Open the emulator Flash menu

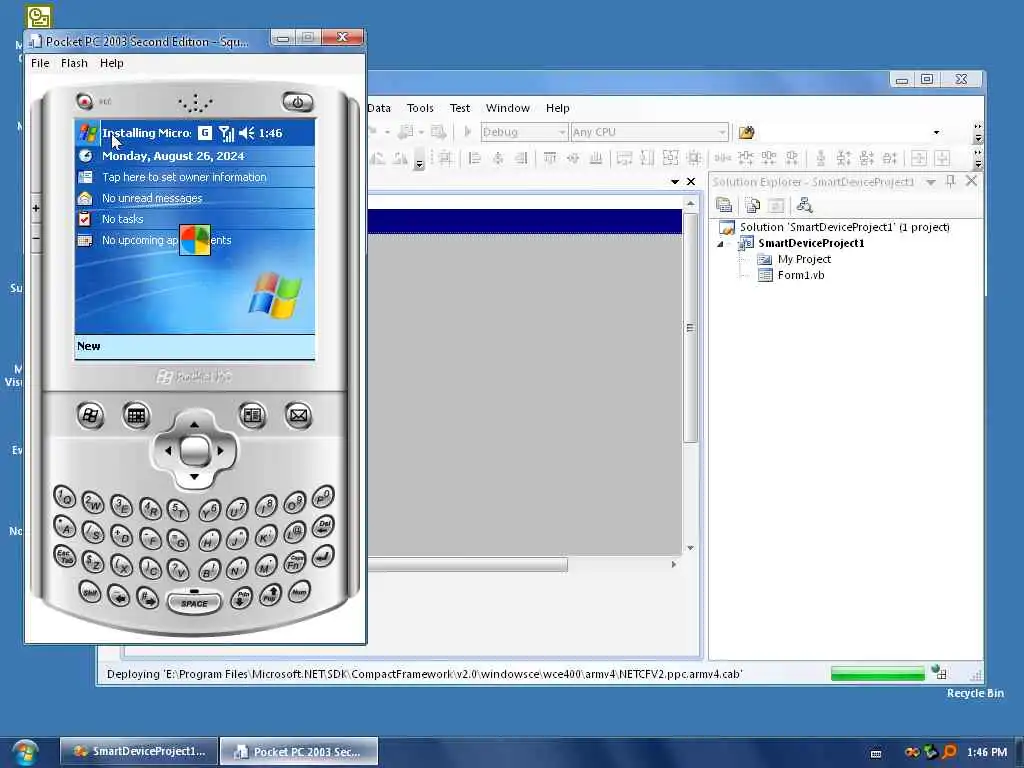point(74,63)
